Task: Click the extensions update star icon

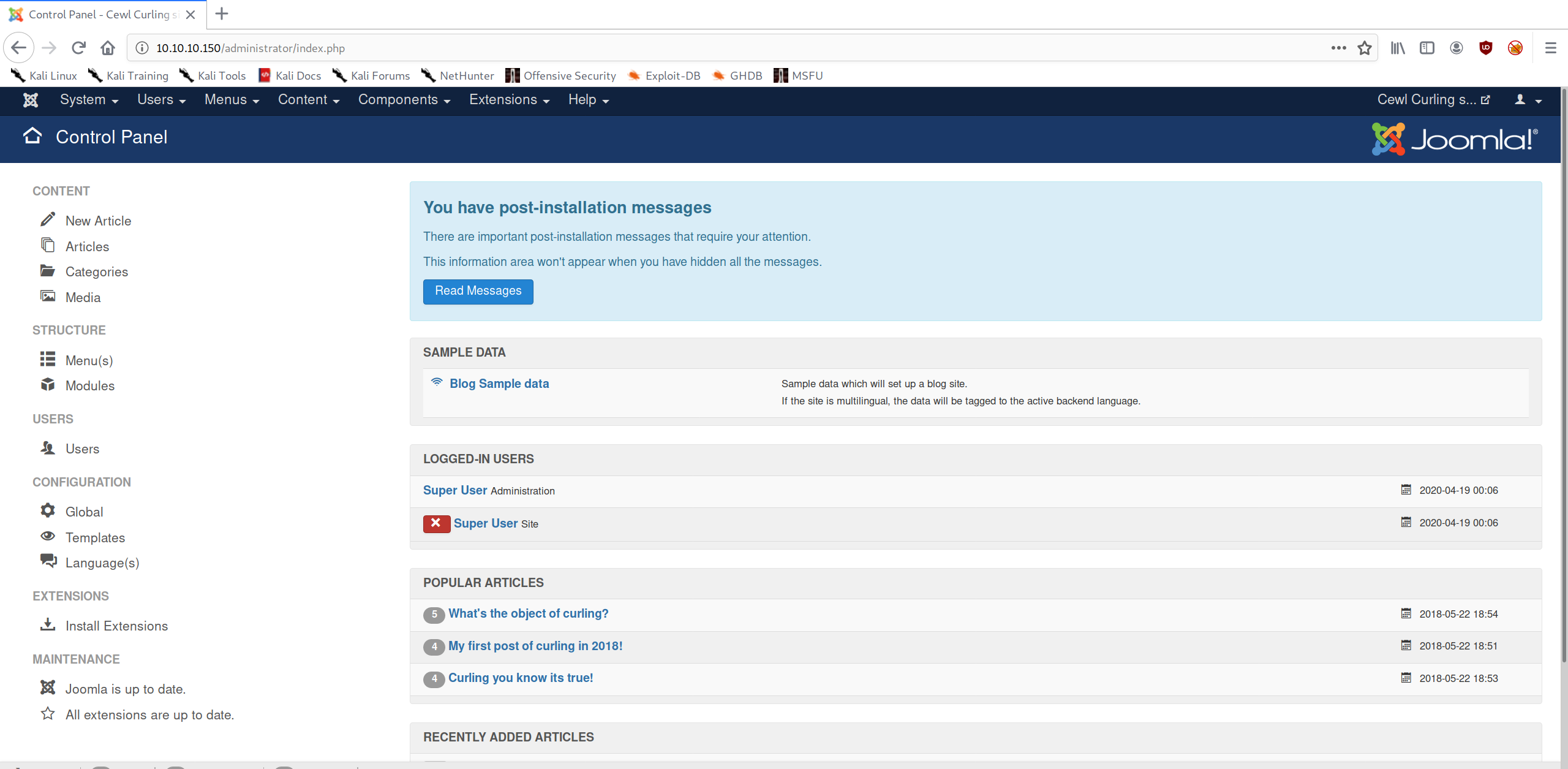Action: point(48,713)
